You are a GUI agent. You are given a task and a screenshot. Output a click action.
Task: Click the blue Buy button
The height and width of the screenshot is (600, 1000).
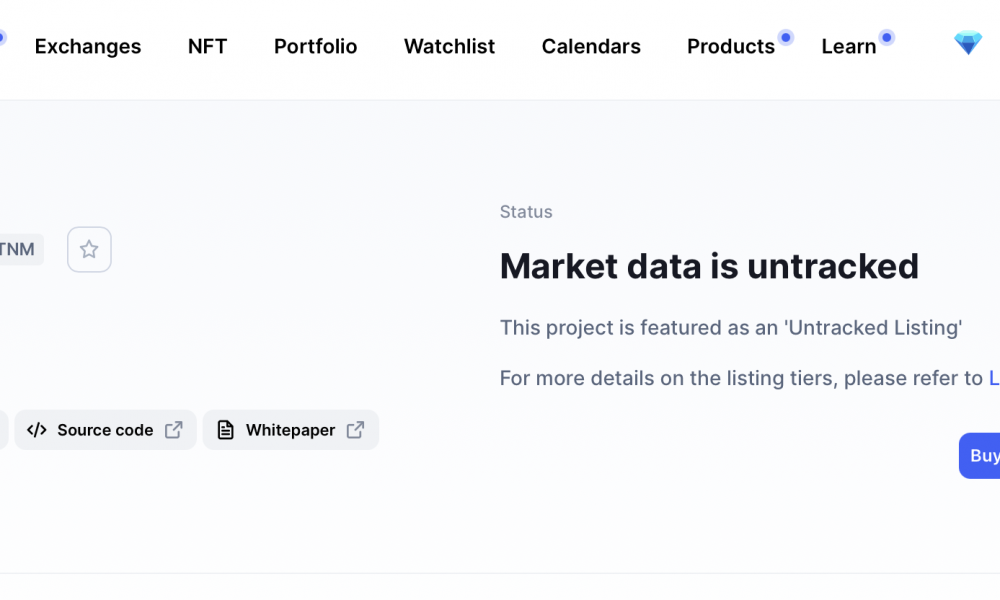point(980,456)
